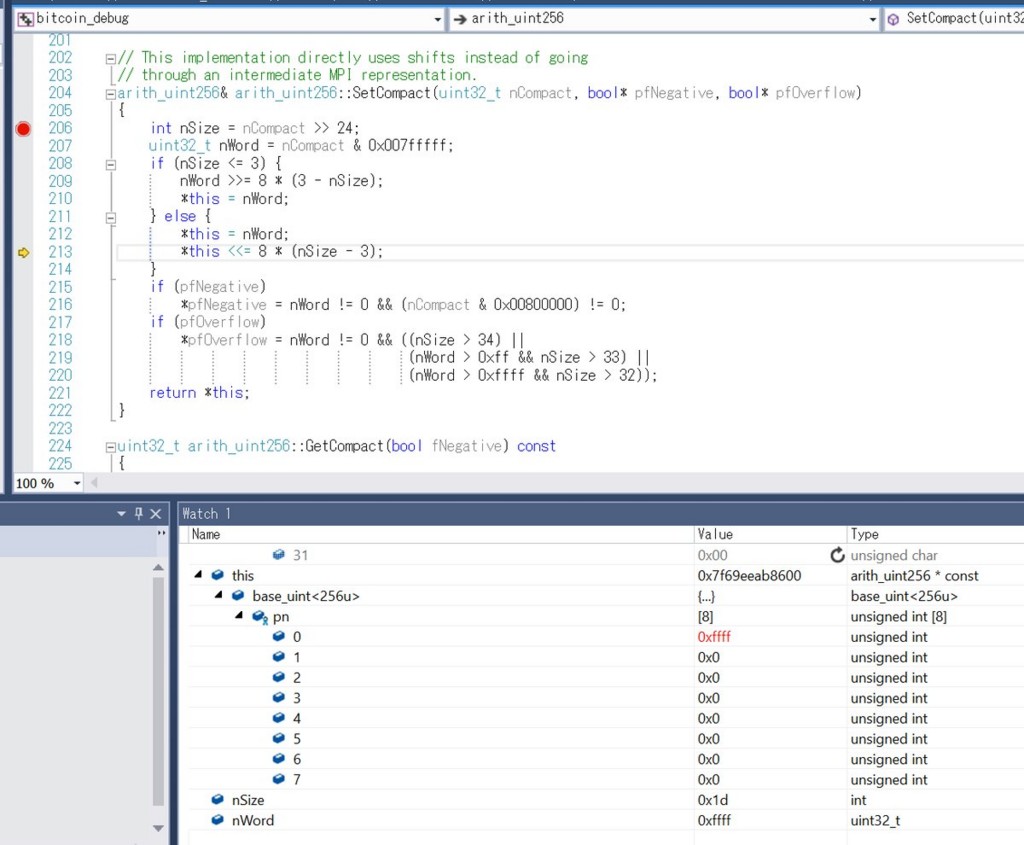This screenshot has height=845, width=1024.
Task: Collapse the comment block at line 202
Action: tap(110, 59)
